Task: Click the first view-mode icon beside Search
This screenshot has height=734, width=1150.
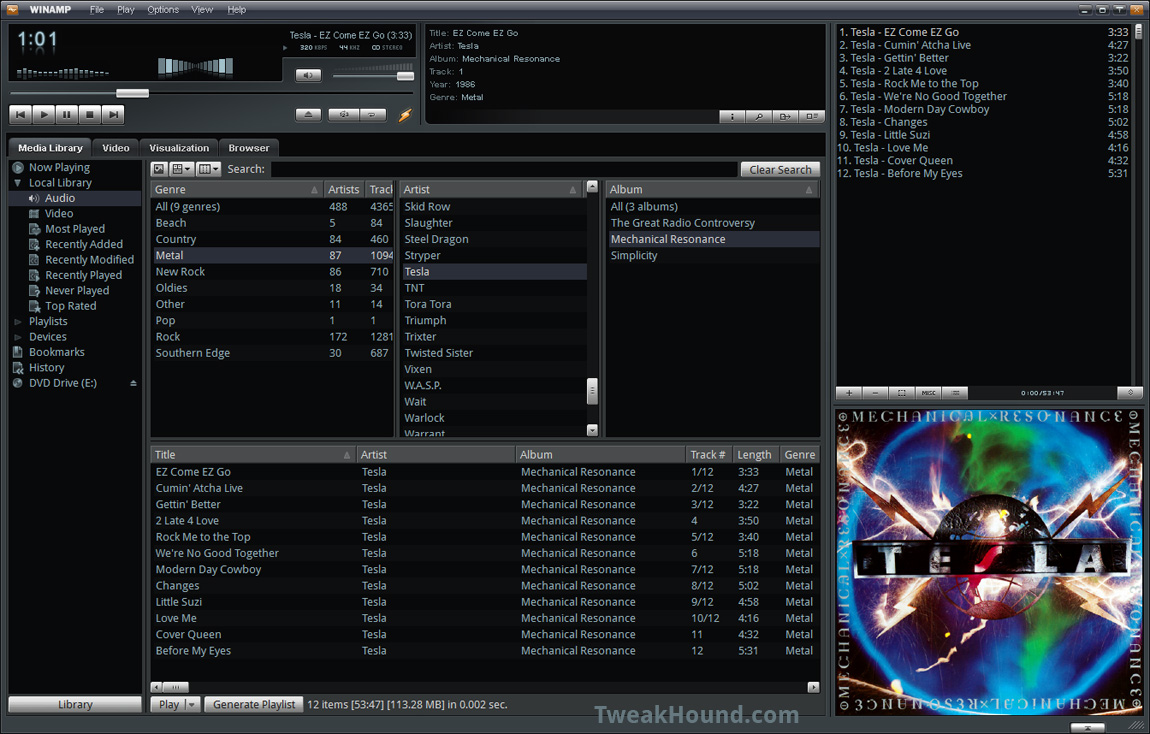Action: point(159,169)
